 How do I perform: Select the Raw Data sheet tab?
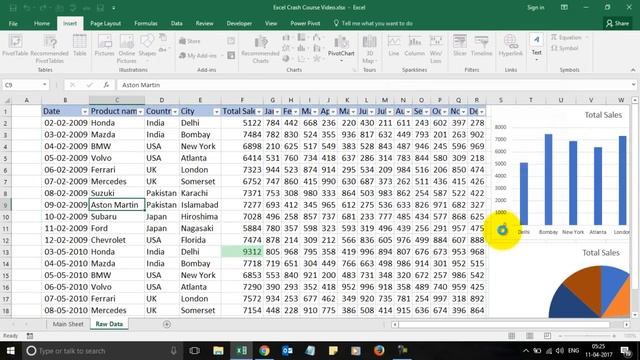(109, 324)
